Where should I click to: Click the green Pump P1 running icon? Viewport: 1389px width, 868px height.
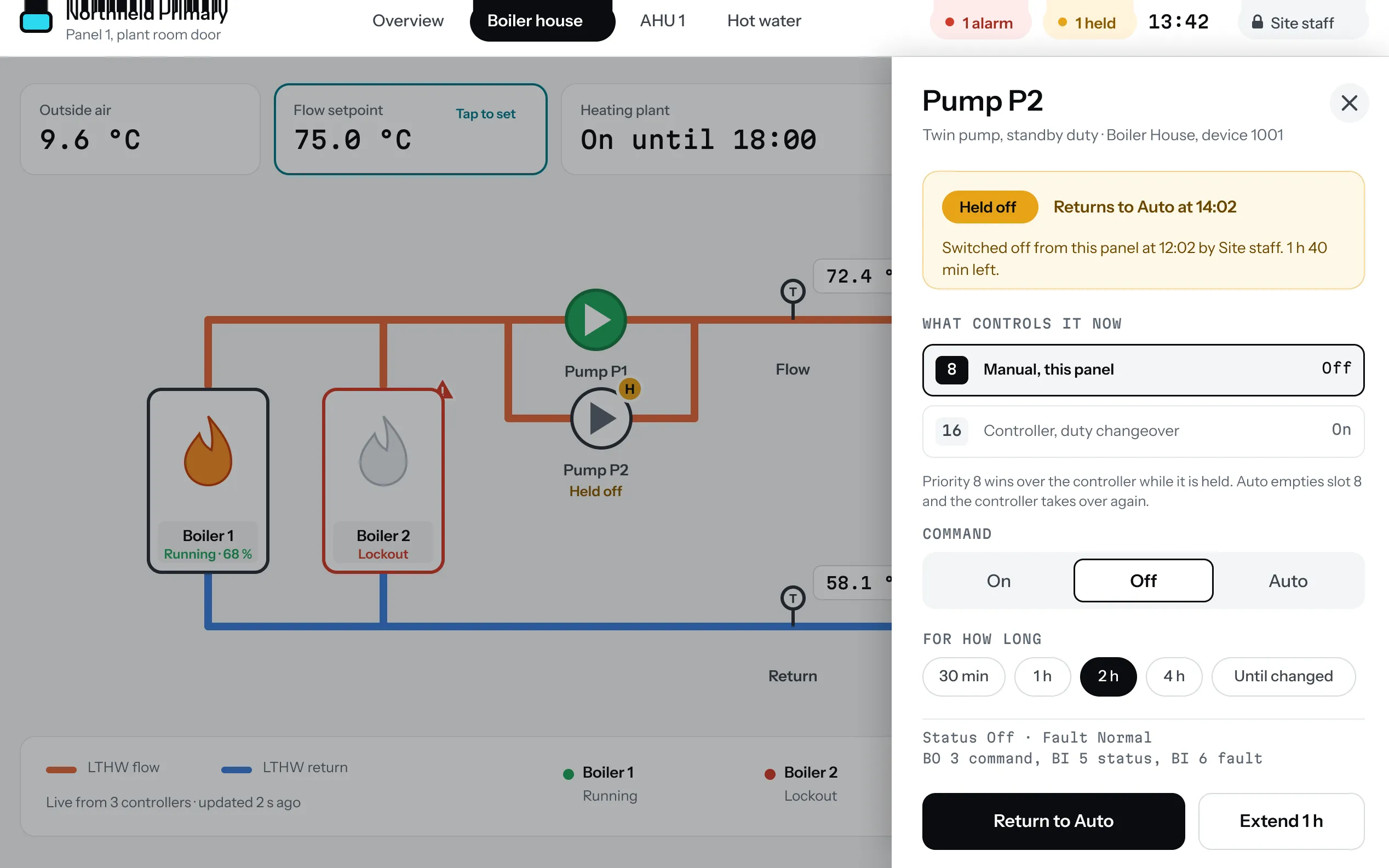[x=595, y=320]
